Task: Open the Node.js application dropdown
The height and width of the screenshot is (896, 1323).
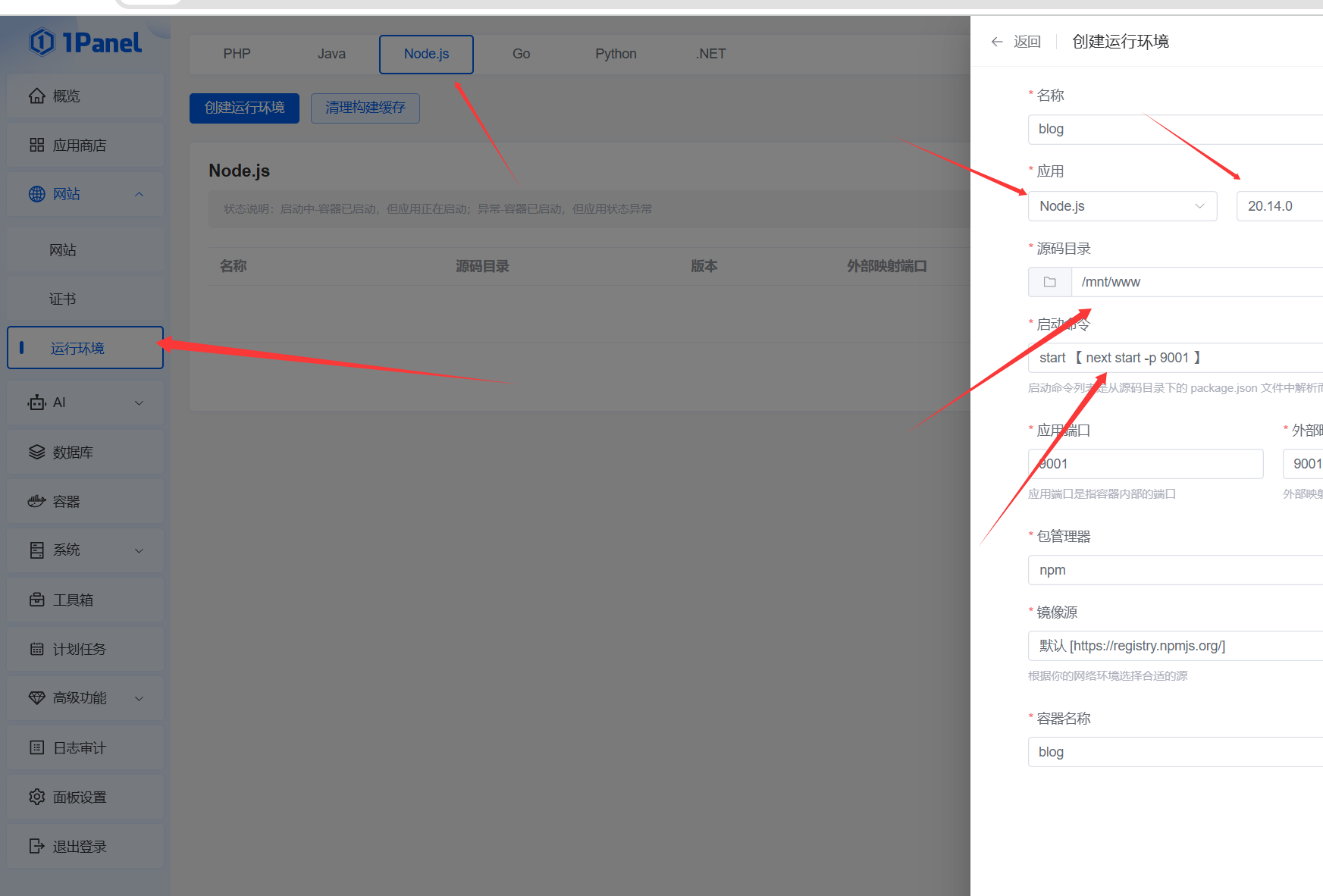Action: click(1122, 206)
